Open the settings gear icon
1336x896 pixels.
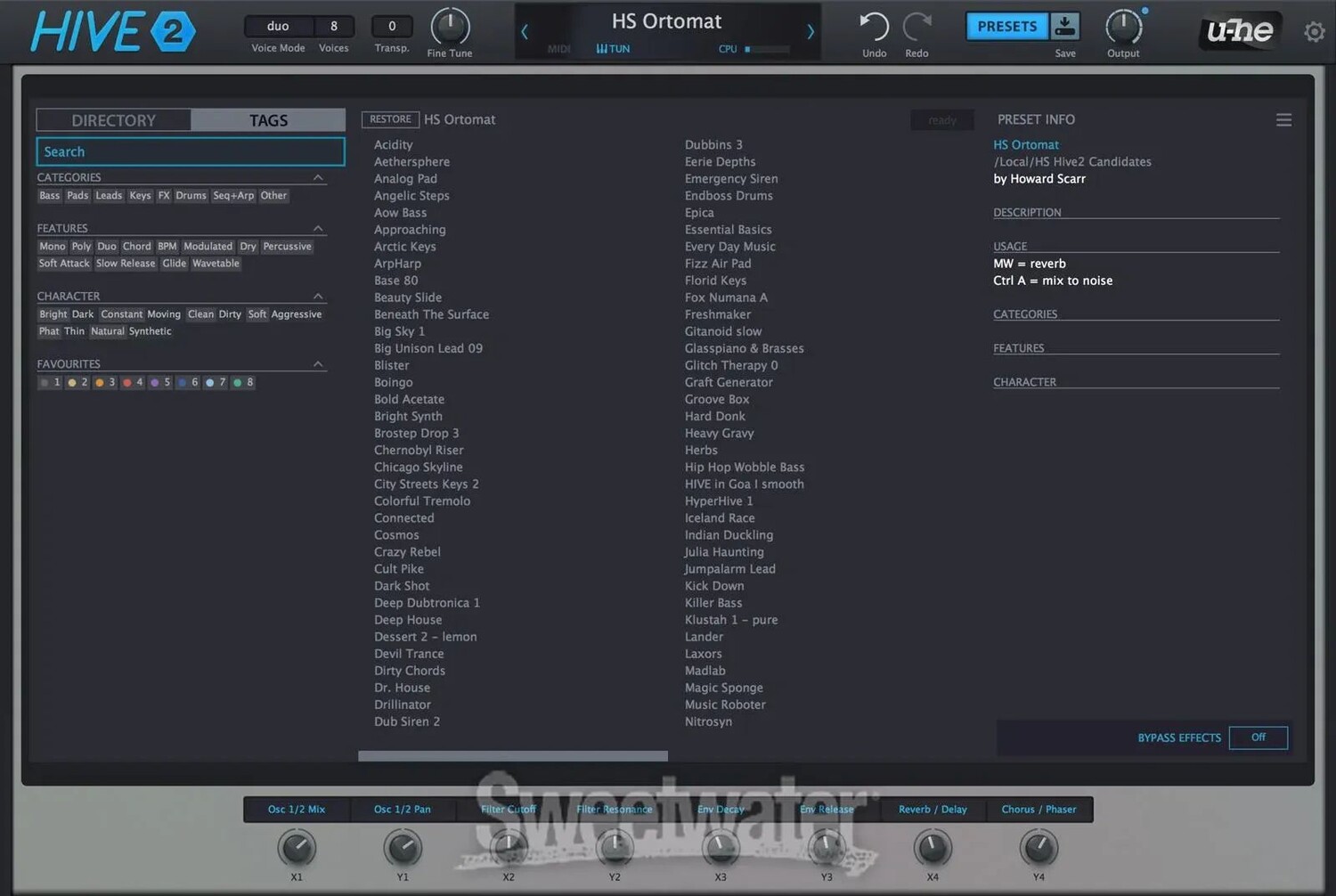[x=1314, y=32]
